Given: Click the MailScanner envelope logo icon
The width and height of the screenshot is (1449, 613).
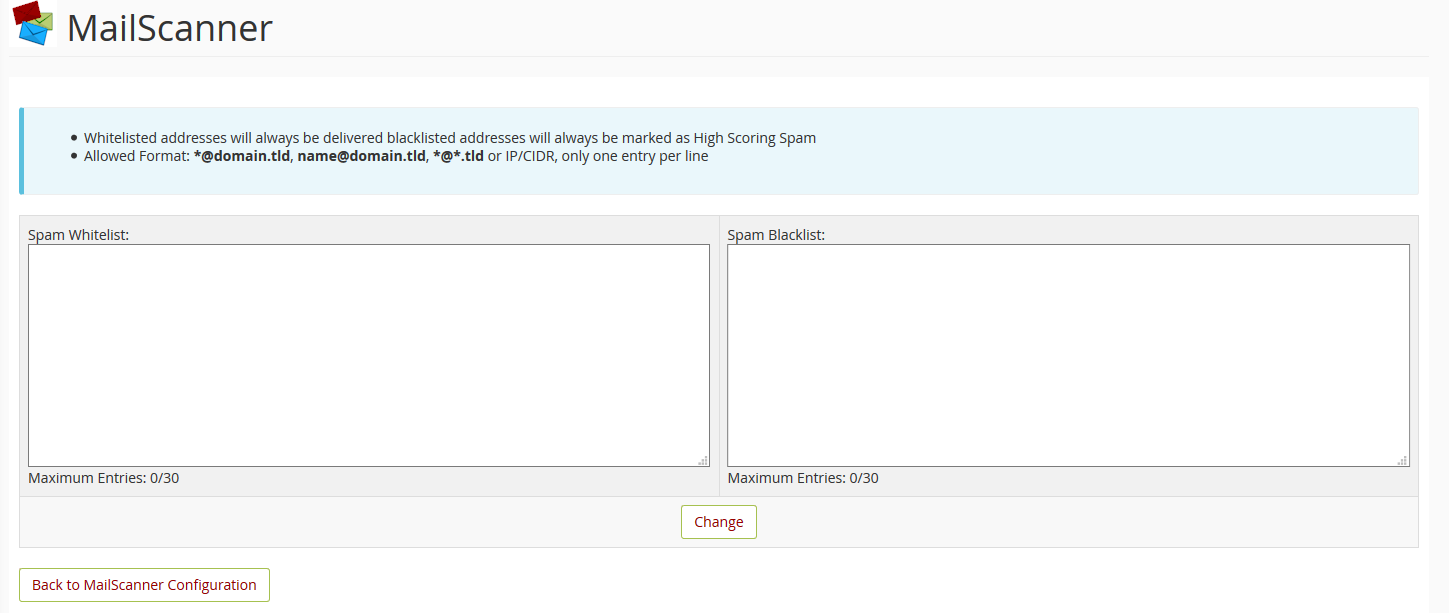Looking at the screenshot, I should click(33, 24).
